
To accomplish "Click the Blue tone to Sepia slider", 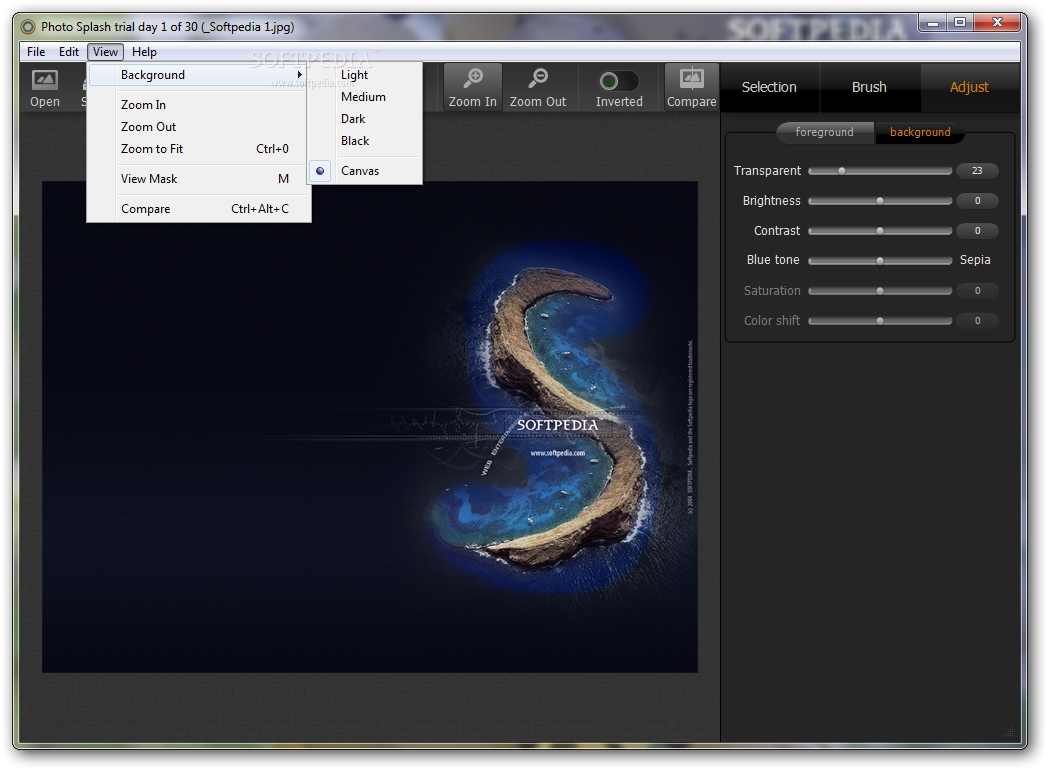I will [x=880, y=261].
